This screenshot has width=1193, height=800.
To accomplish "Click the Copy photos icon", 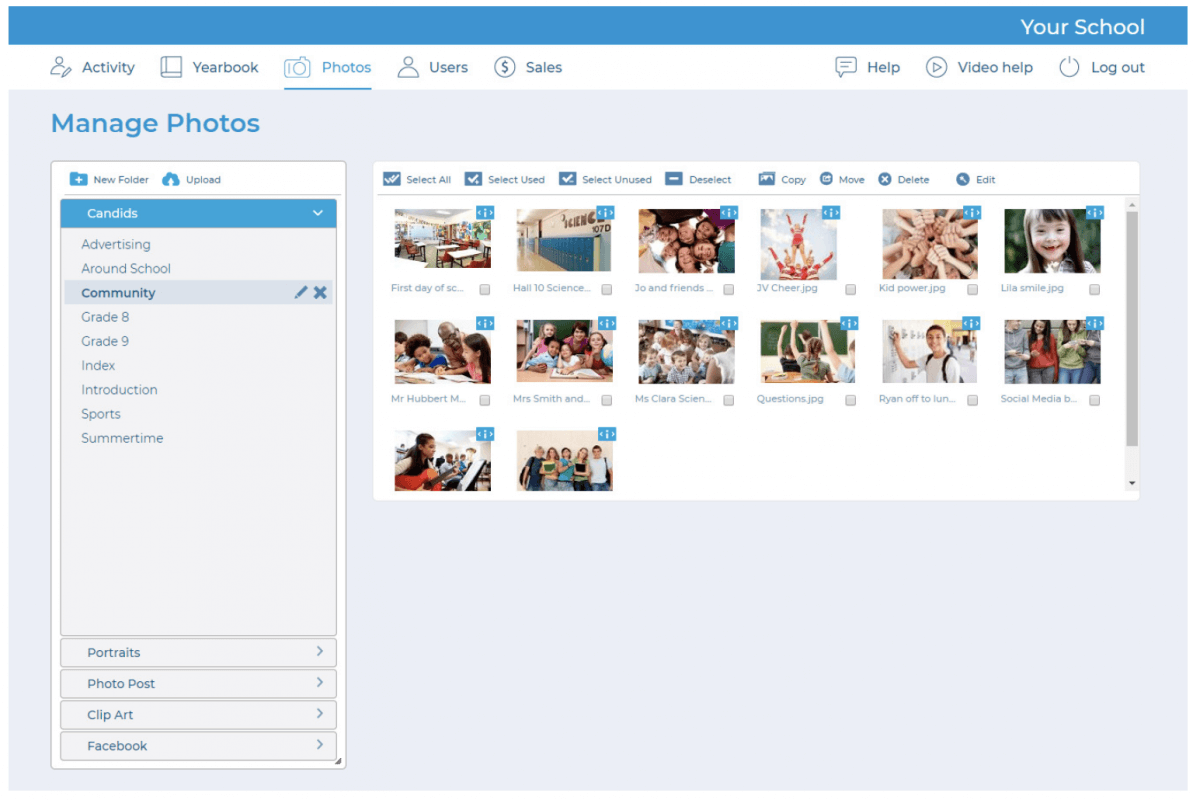I will pos(767,179).
